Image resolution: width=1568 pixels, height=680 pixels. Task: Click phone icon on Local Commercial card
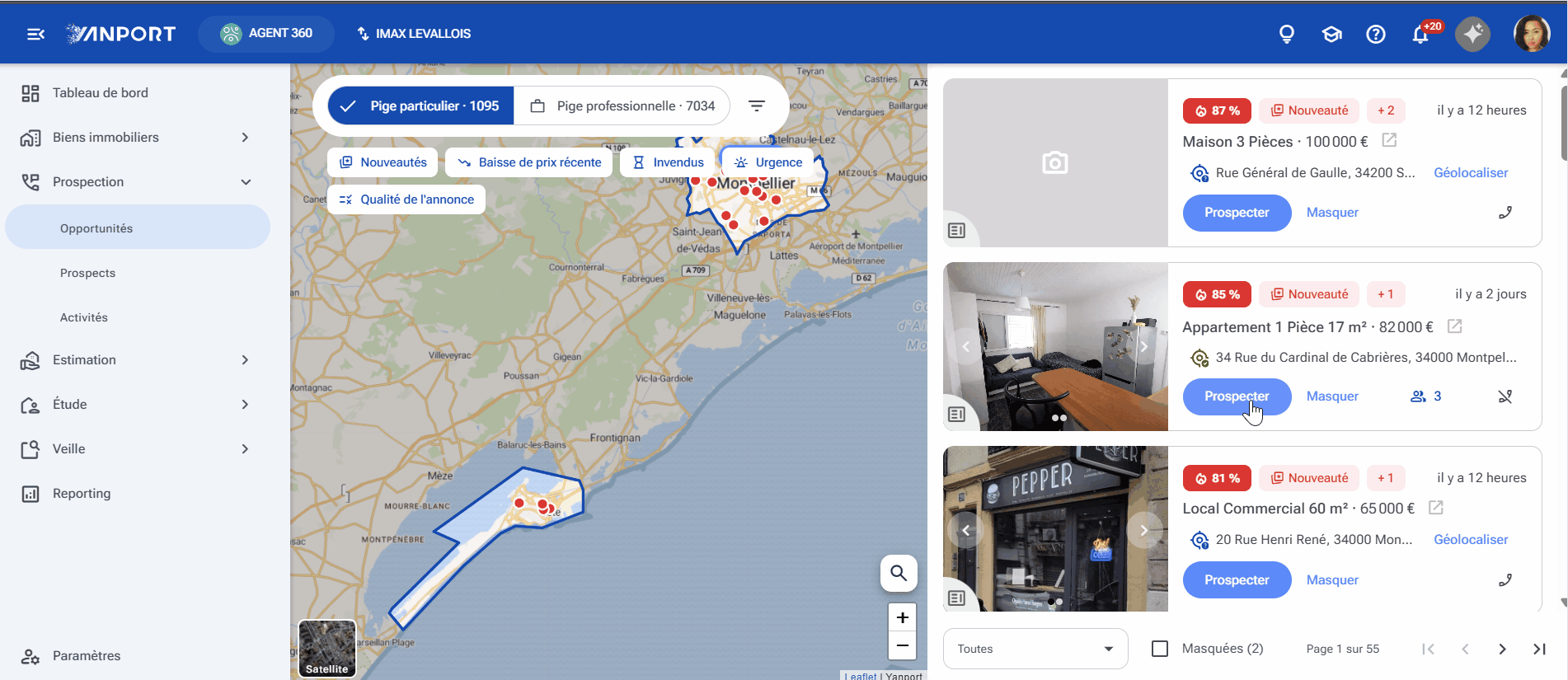1505,580
